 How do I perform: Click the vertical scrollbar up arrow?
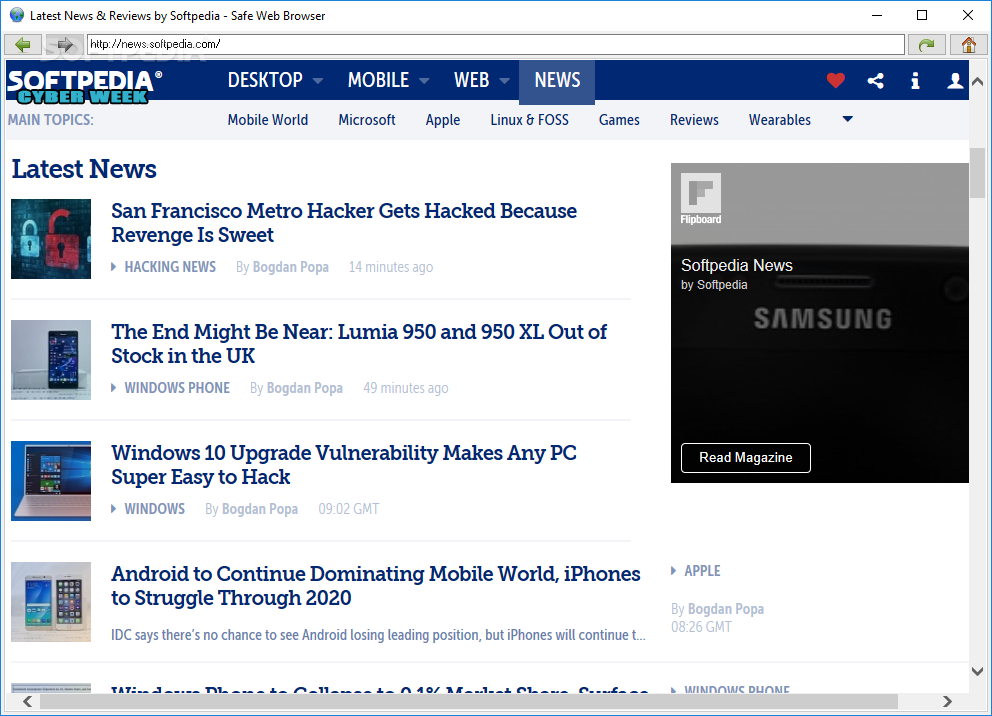click(x=977, y=82)
